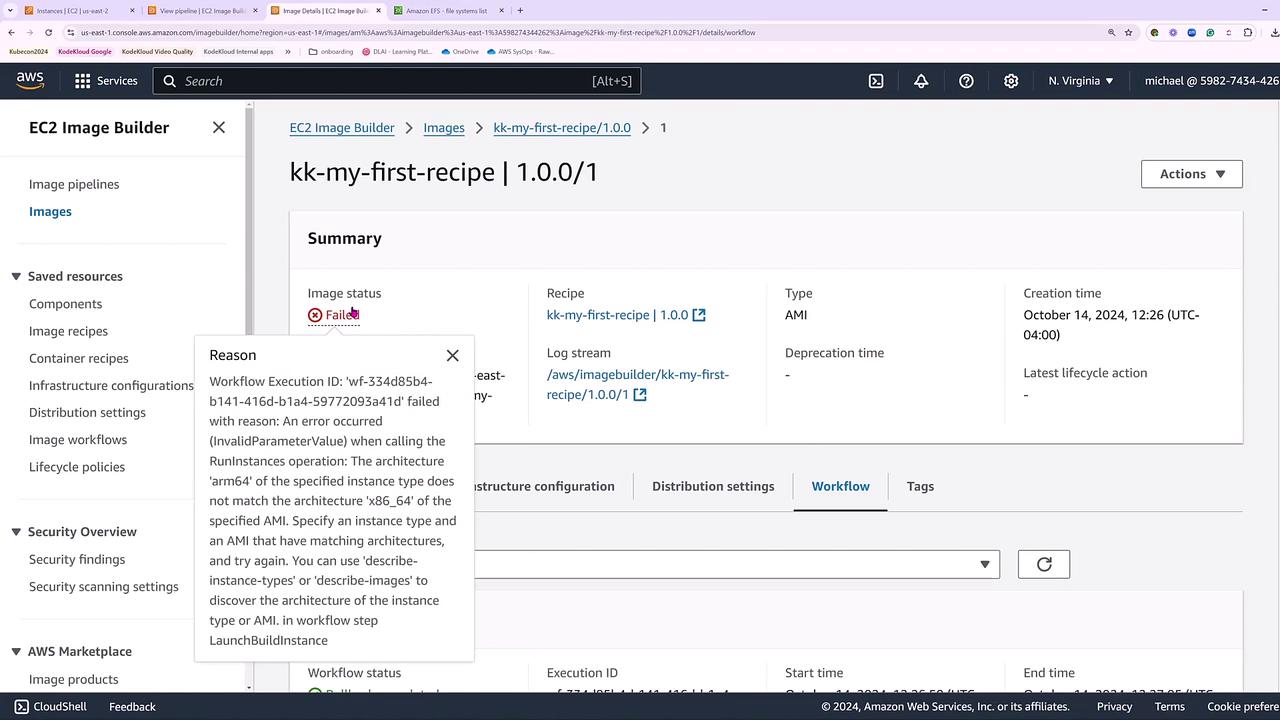Open the workflow selection dropdown
The width and height of the screenshot is (1280, 720).
[737, 564]
